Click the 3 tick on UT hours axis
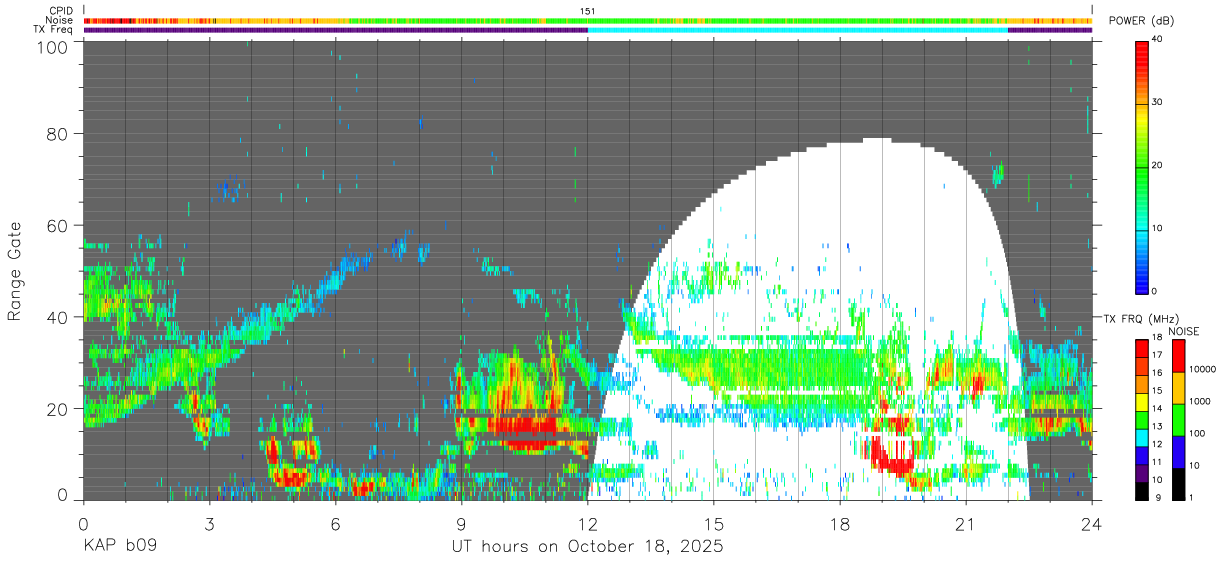 (x=210, y=524)
